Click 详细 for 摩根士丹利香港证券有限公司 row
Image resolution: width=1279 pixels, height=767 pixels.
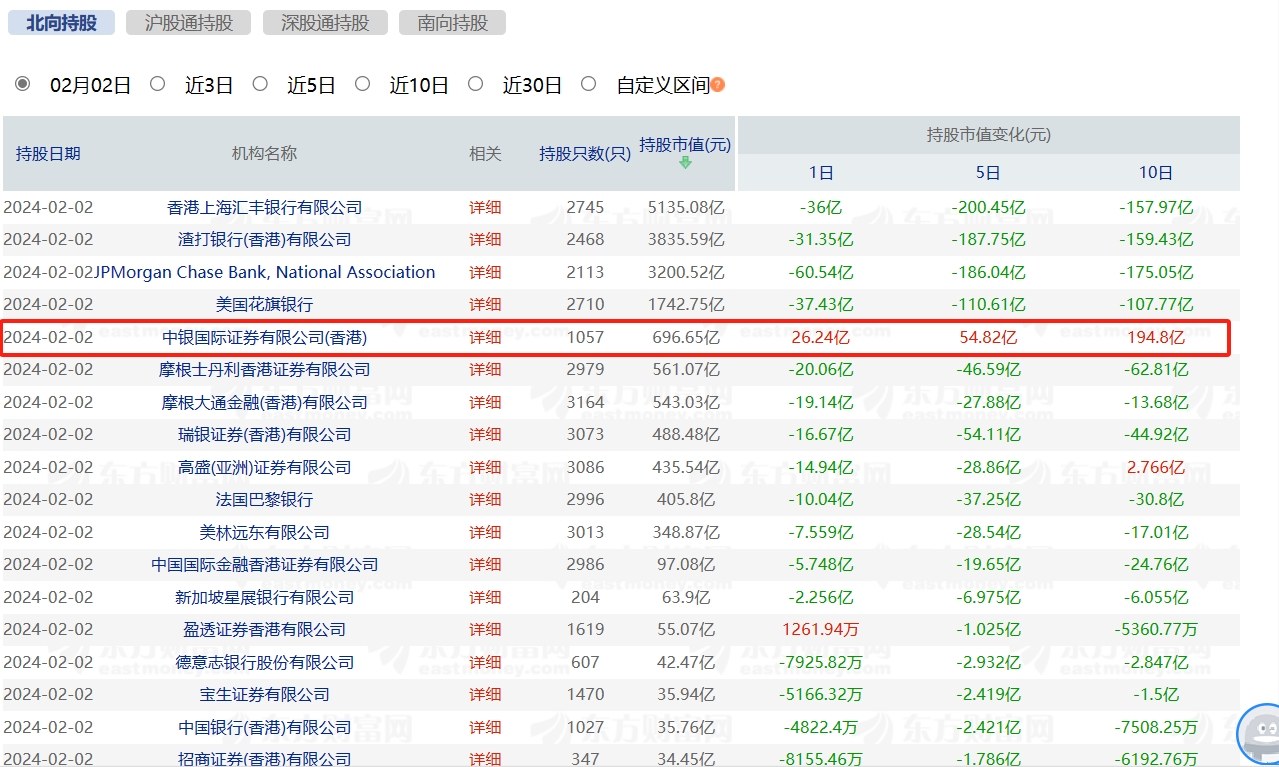(x=485, y=369)
